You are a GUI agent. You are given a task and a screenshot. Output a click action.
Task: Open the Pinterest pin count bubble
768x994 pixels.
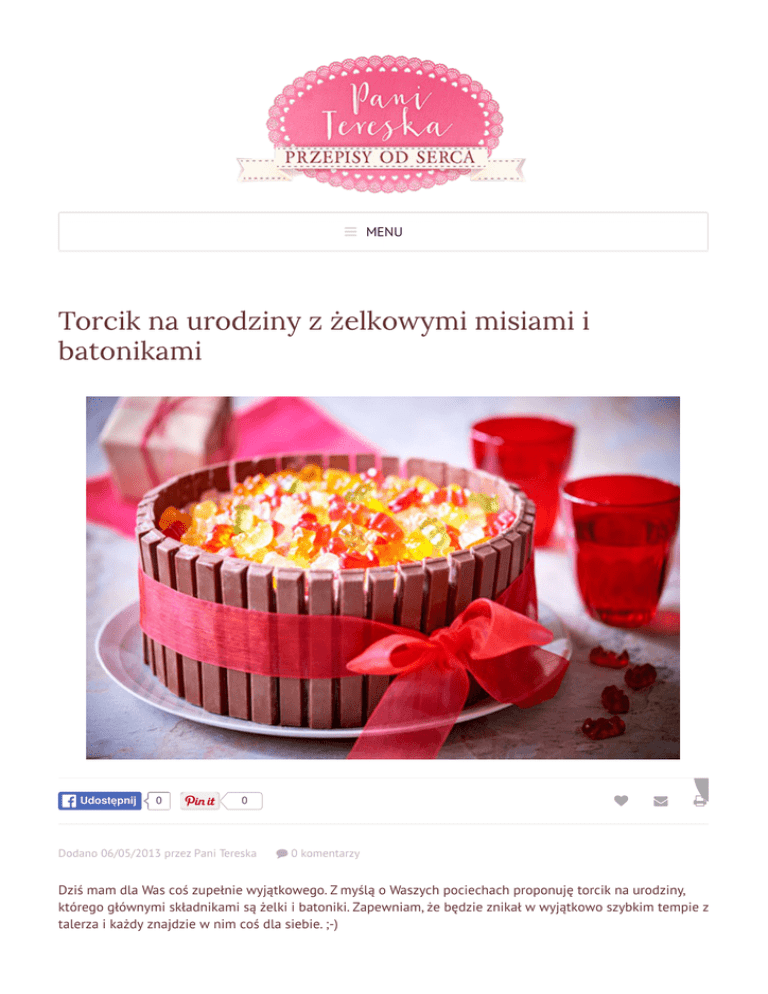[x=242, y=801]
